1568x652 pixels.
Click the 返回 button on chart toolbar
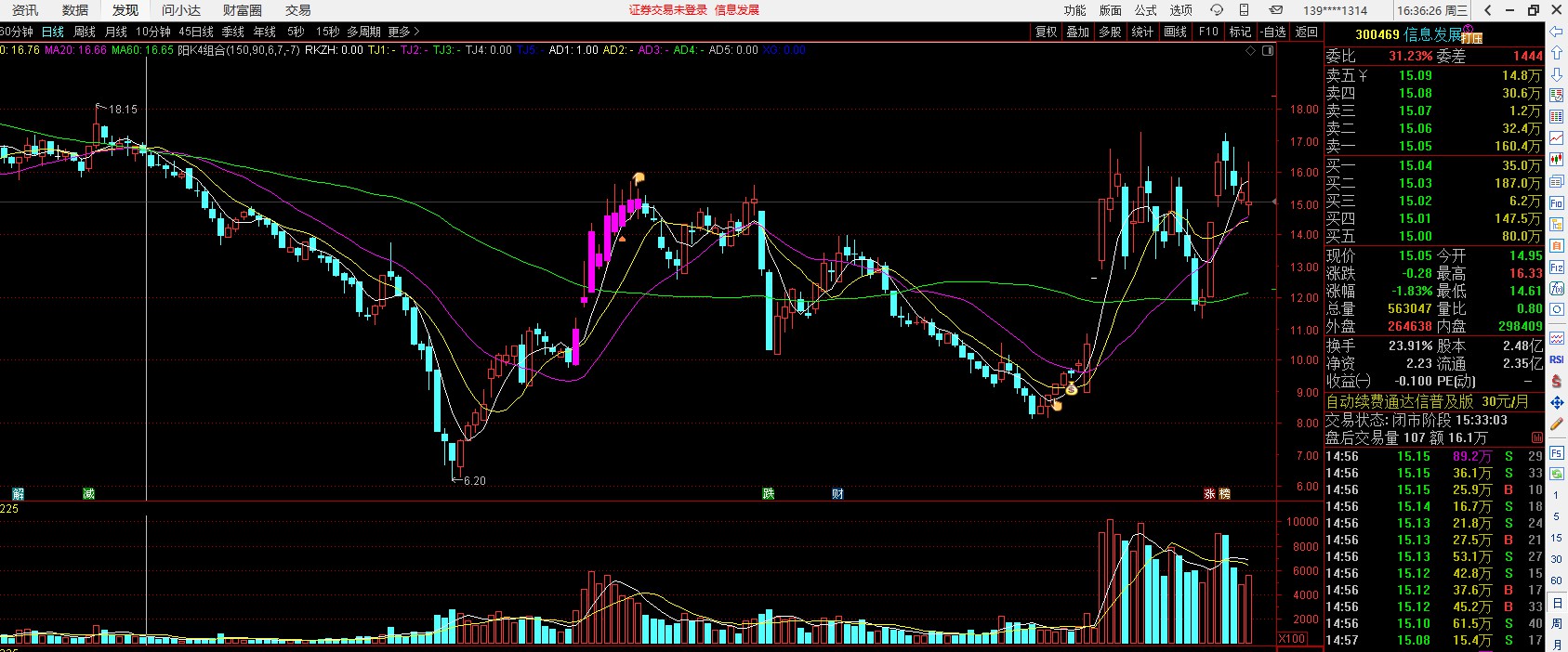[x=1307, y=32]
